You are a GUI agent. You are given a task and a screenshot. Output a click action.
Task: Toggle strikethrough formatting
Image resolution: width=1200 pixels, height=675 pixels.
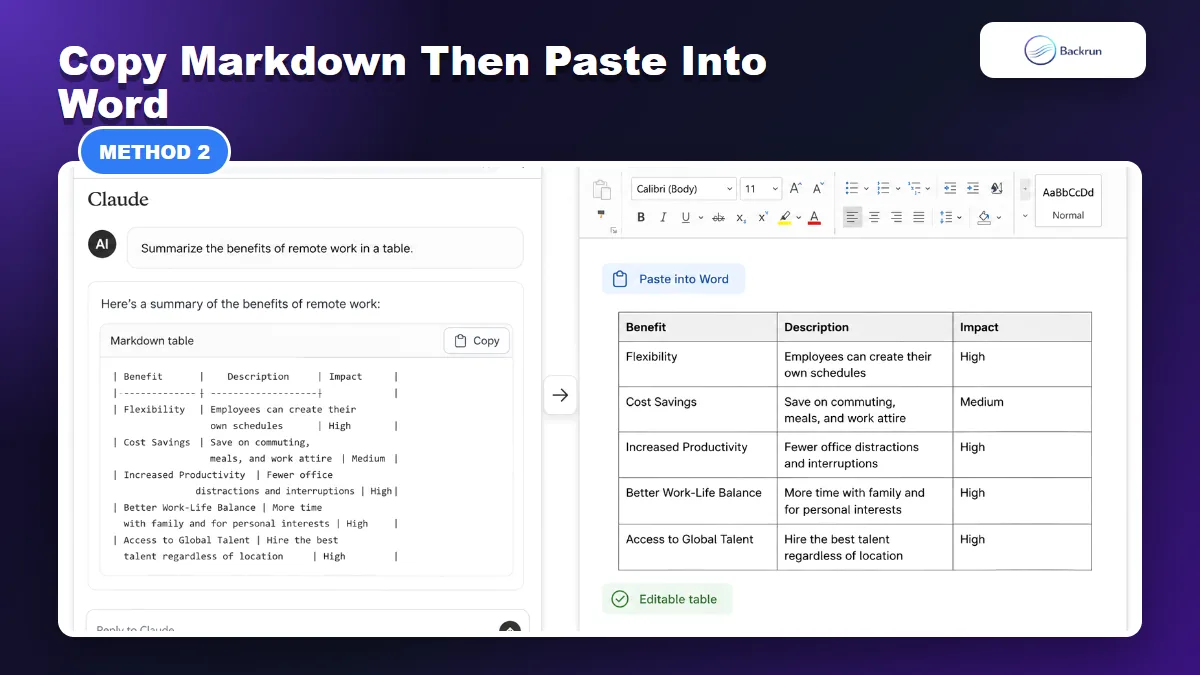click(718, 217)
